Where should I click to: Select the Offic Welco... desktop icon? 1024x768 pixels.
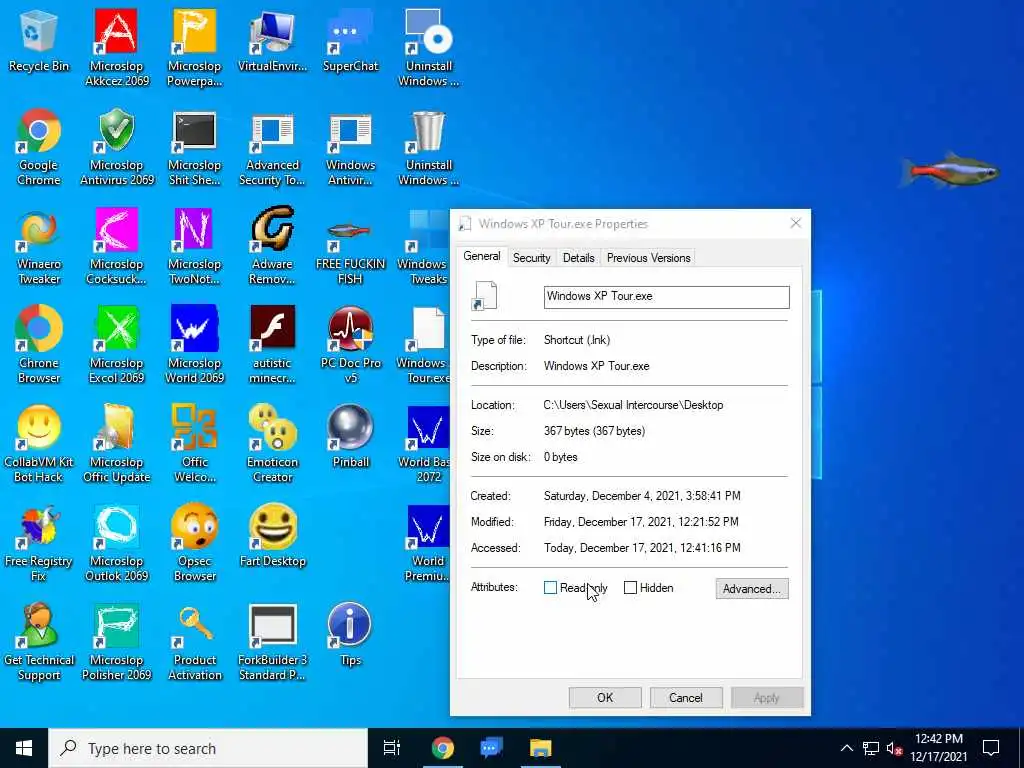(x=194, y=445)
